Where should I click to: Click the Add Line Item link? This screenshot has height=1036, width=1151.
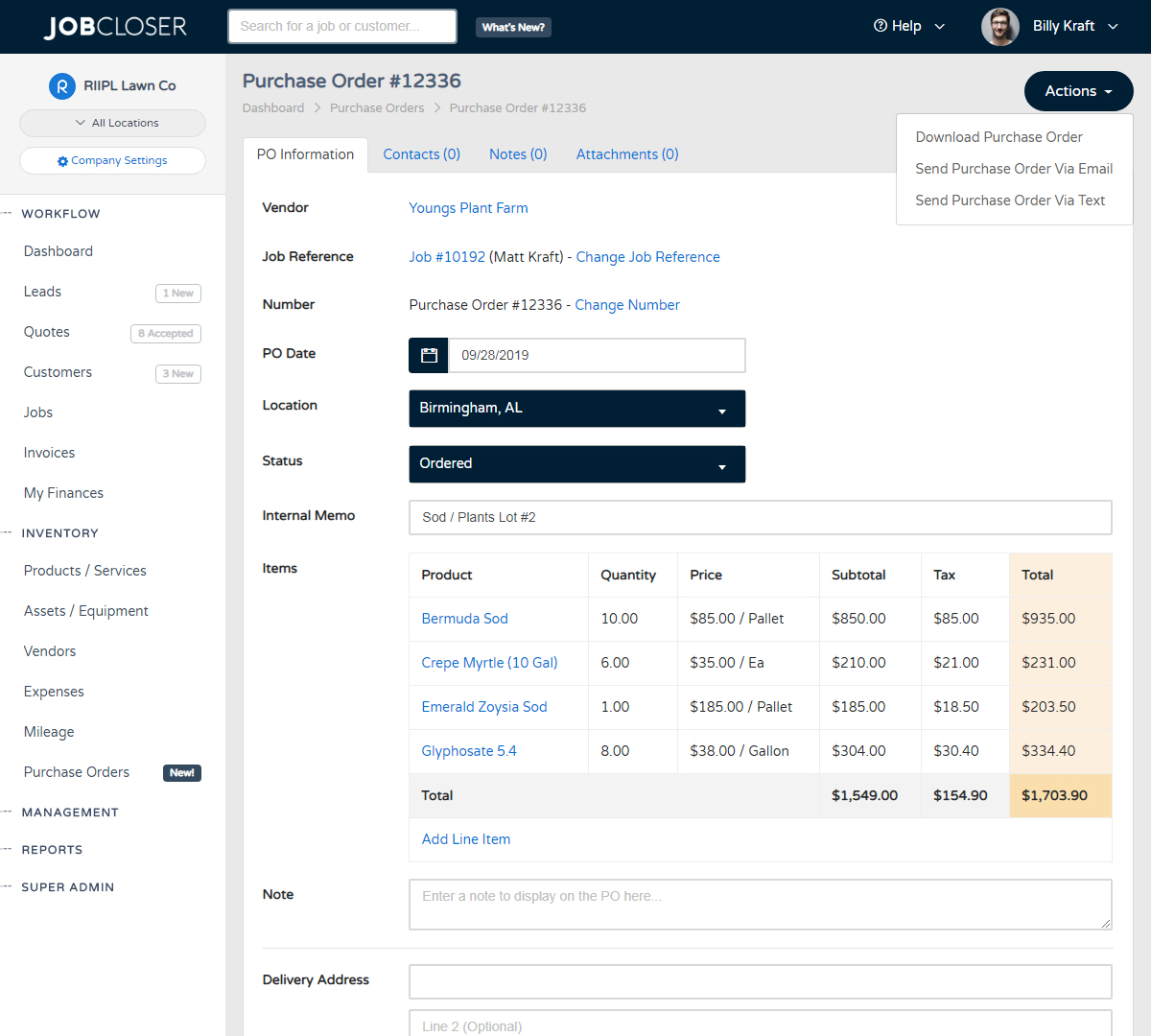point(465,838)
